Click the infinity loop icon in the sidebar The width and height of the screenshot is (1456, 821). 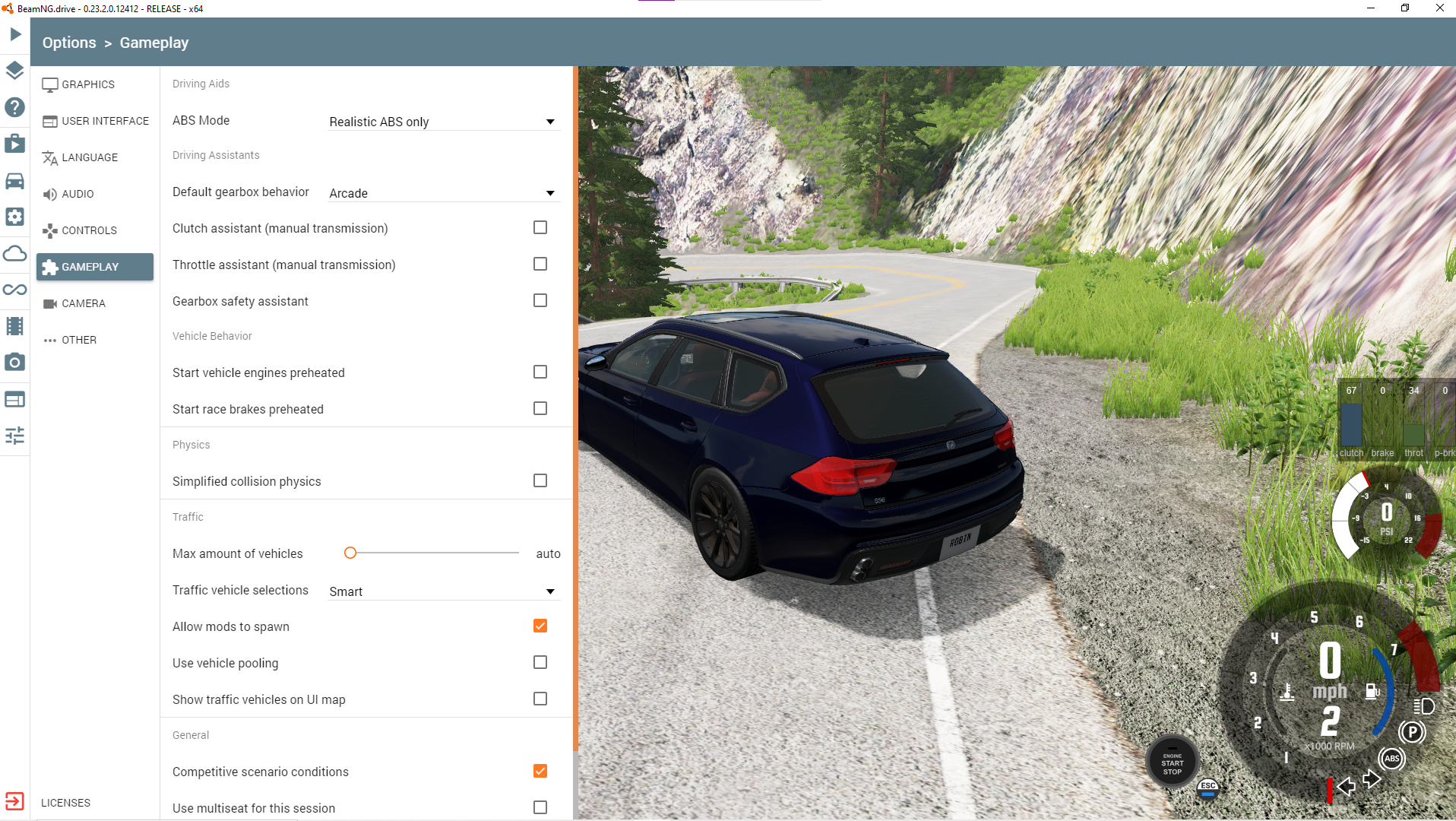15,290
